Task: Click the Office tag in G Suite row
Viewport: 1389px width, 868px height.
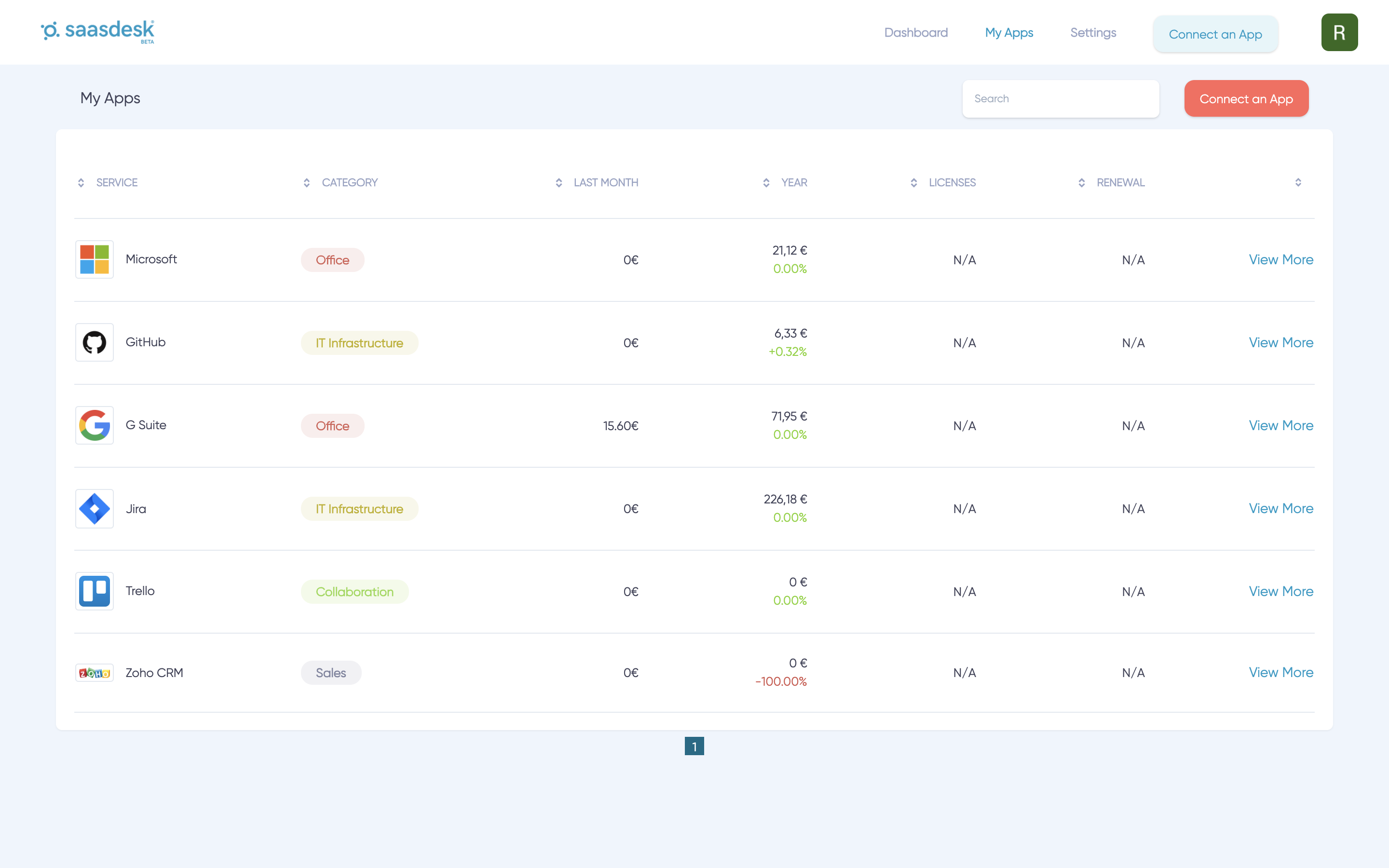Action: point(332,426)
